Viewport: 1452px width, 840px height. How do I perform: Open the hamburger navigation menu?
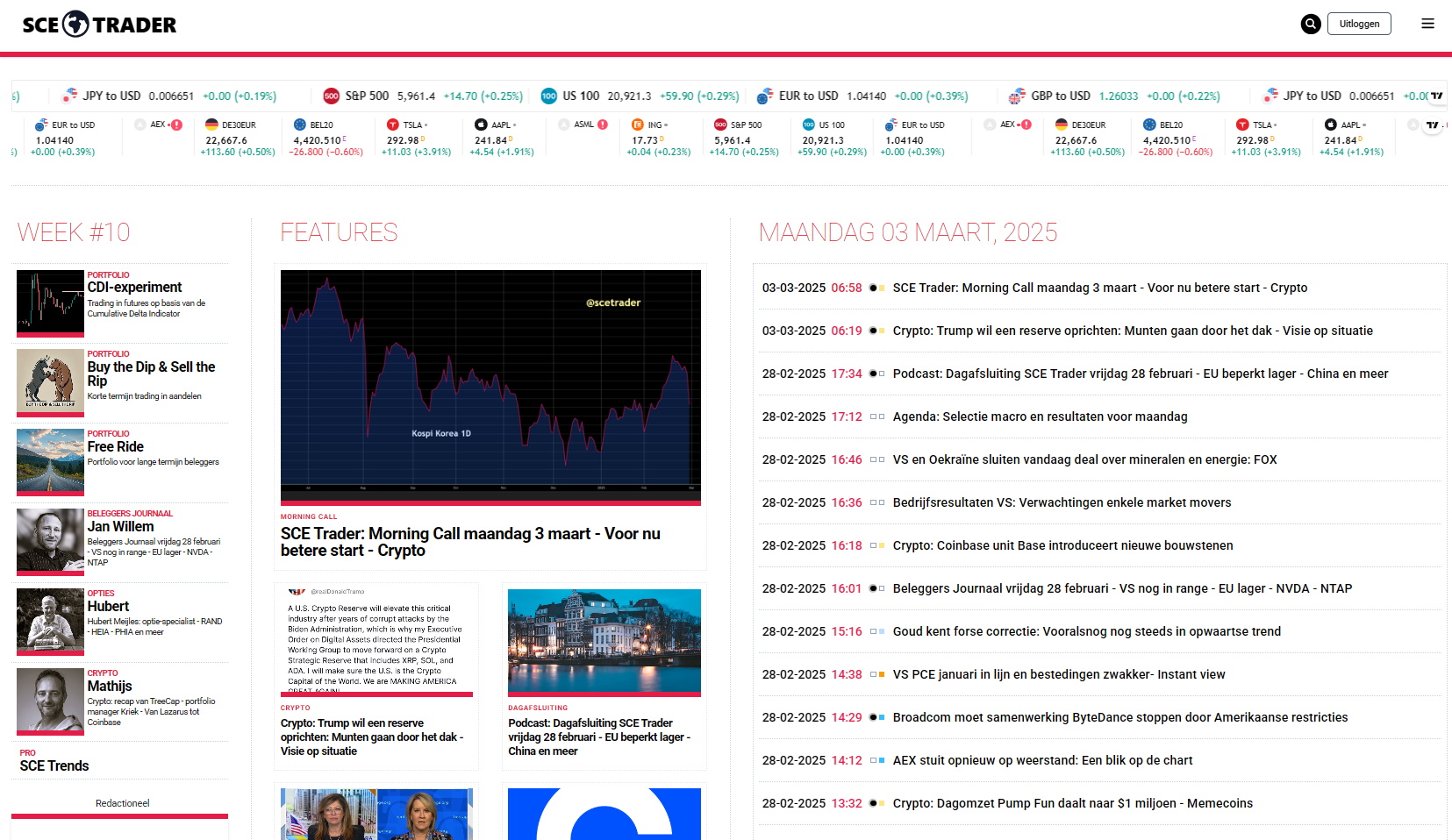coord(1427,24)
